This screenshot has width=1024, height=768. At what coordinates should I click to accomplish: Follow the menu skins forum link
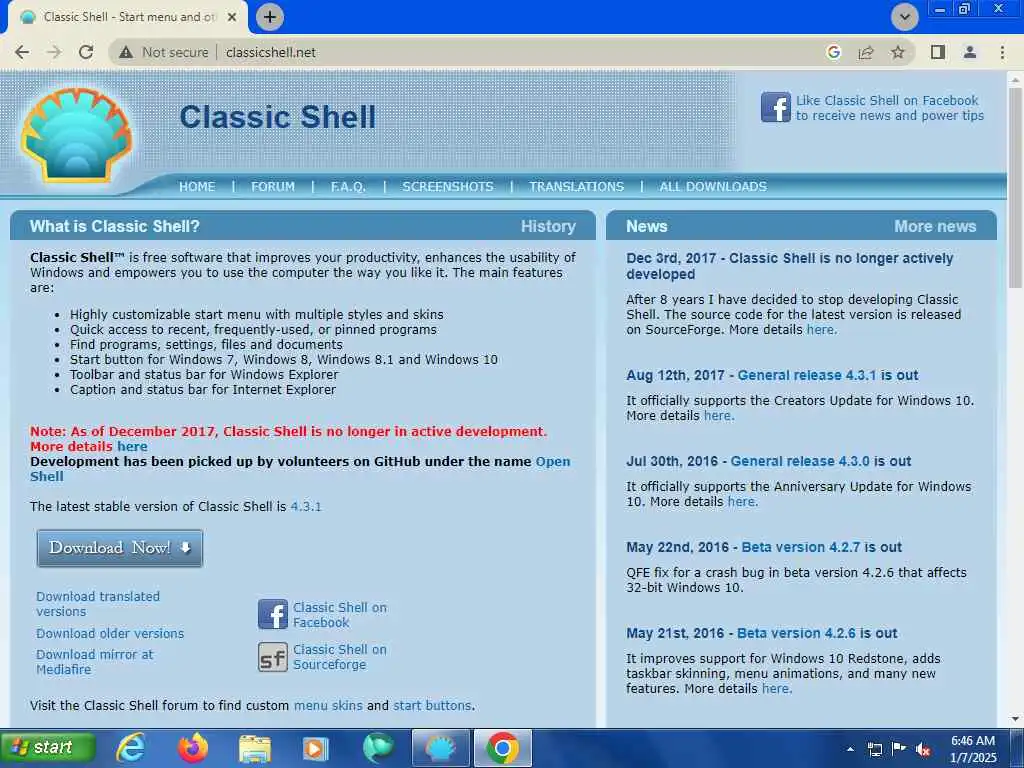(328, 706)
